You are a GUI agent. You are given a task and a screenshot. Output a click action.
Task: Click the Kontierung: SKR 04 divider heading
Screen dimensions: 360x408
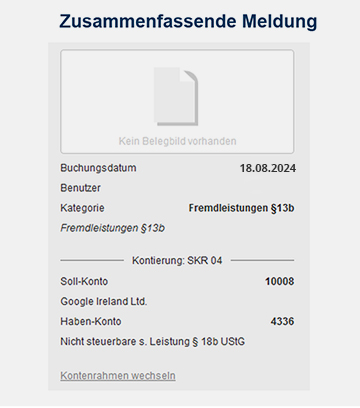[x=177, y=260]
